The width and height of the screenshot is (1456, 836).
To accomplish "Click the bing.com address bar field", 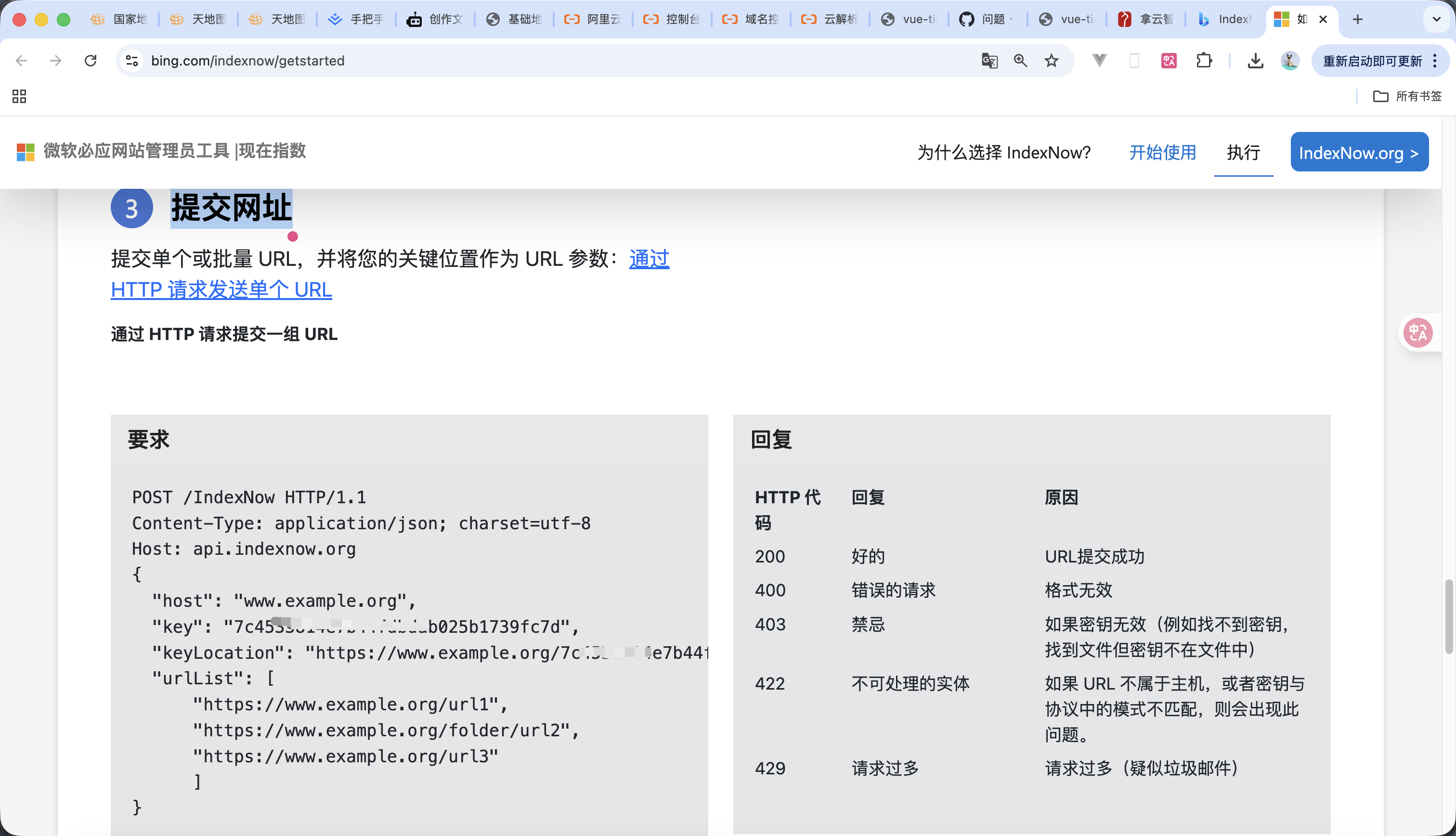I will (517, 60).
